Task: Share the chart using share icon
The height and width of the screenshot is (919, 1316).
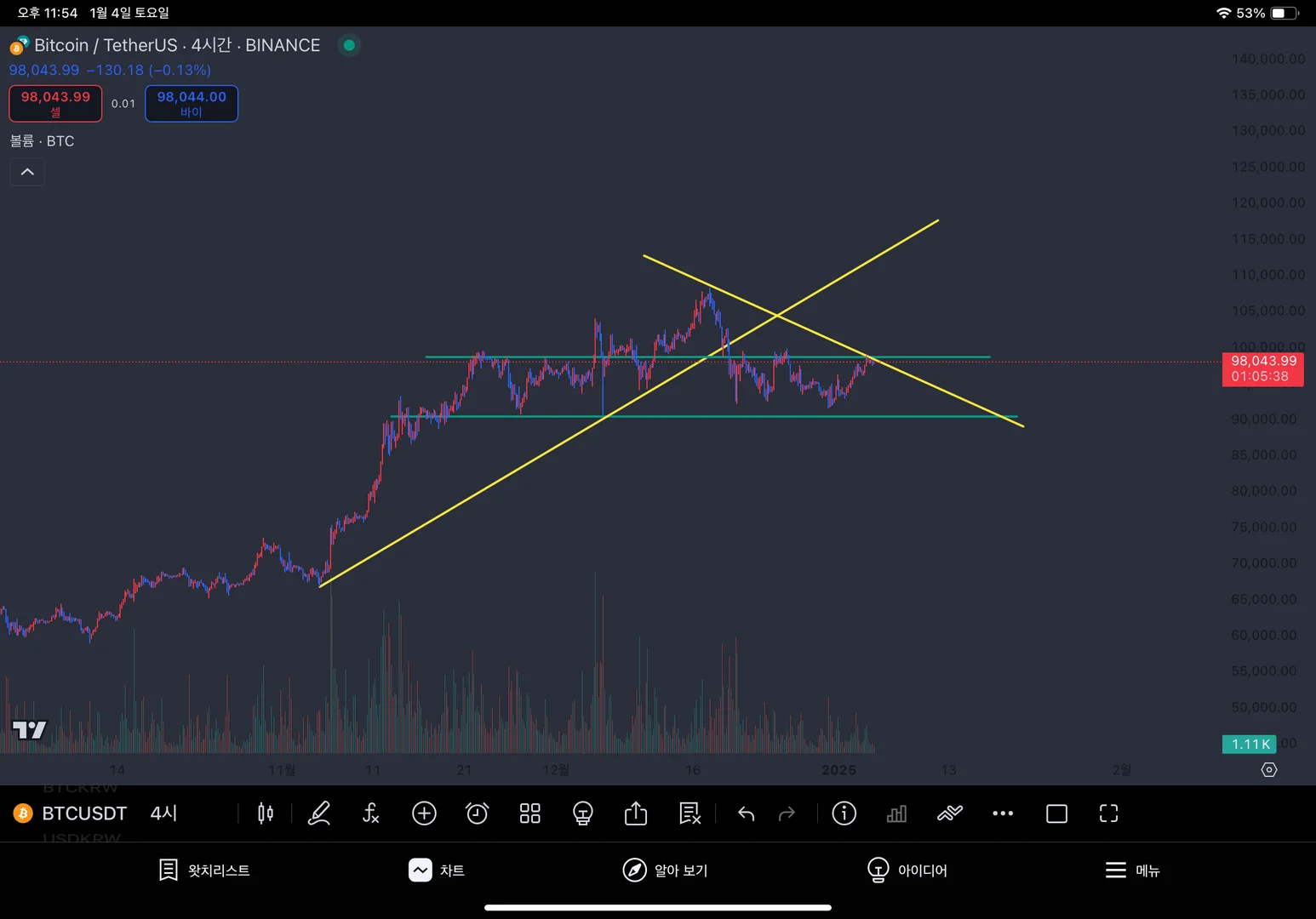Action: click(636, 813)
